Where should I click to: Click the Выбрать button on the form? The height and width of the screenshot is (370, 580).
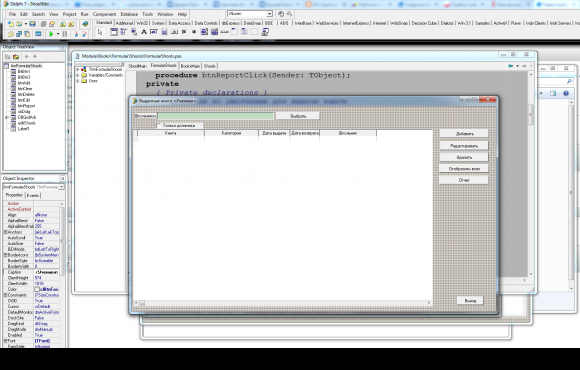298,116
